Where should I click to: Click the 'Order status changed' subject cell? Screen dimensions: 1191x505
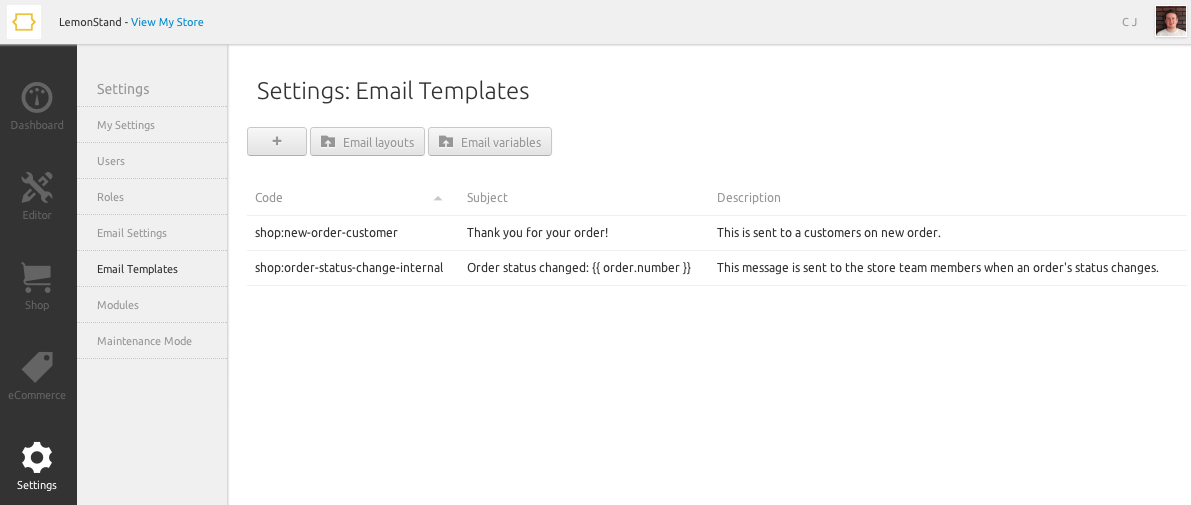point(579,267)
